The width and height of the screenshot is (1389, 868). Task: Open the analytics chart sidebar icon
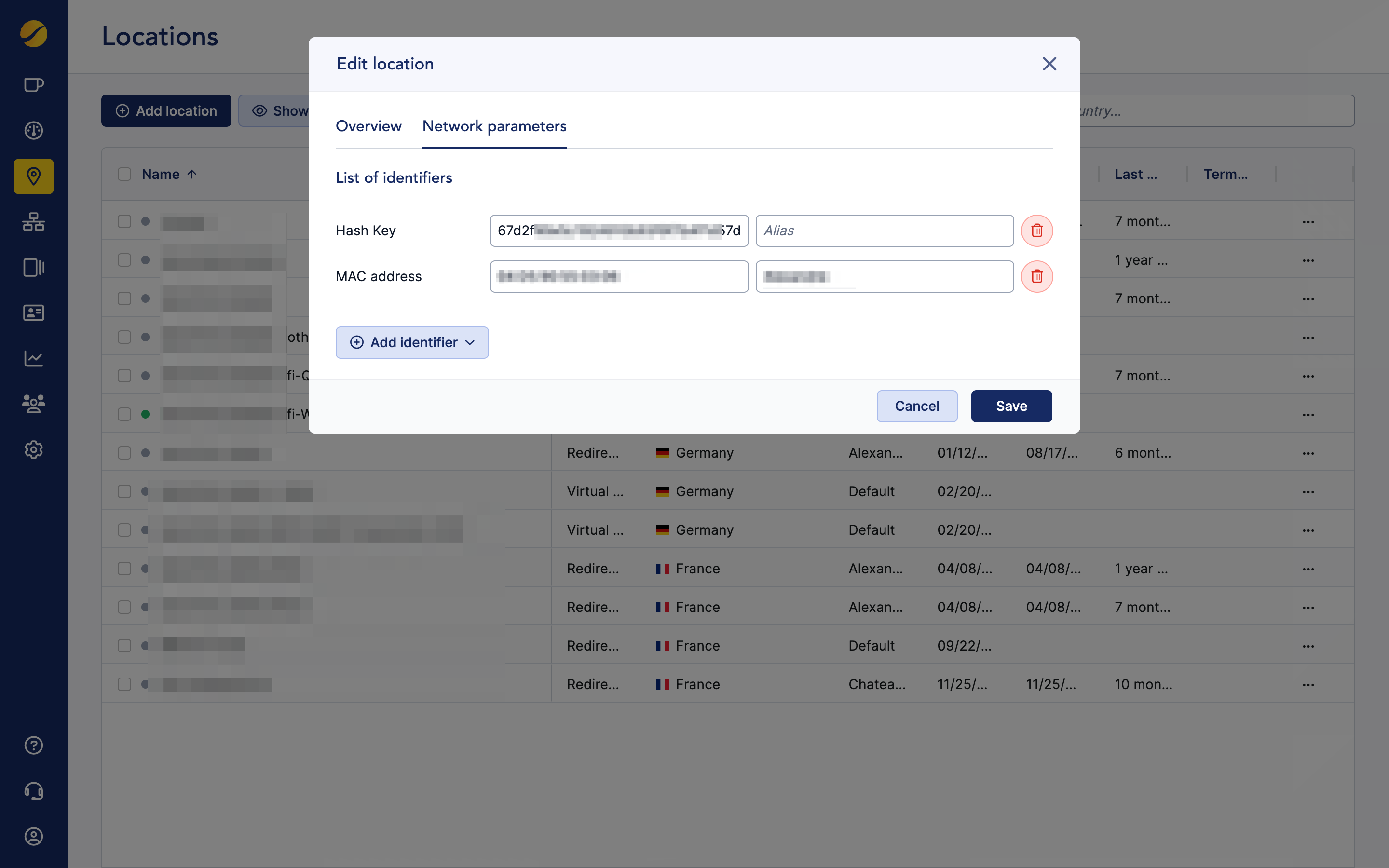34,358
